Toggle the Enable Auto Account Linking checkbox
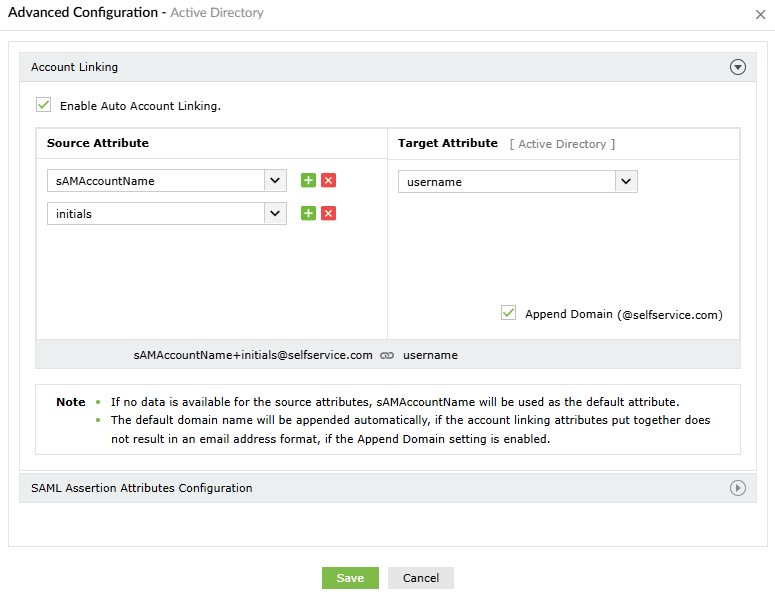 pyautogui.click(x=43, y=104)
